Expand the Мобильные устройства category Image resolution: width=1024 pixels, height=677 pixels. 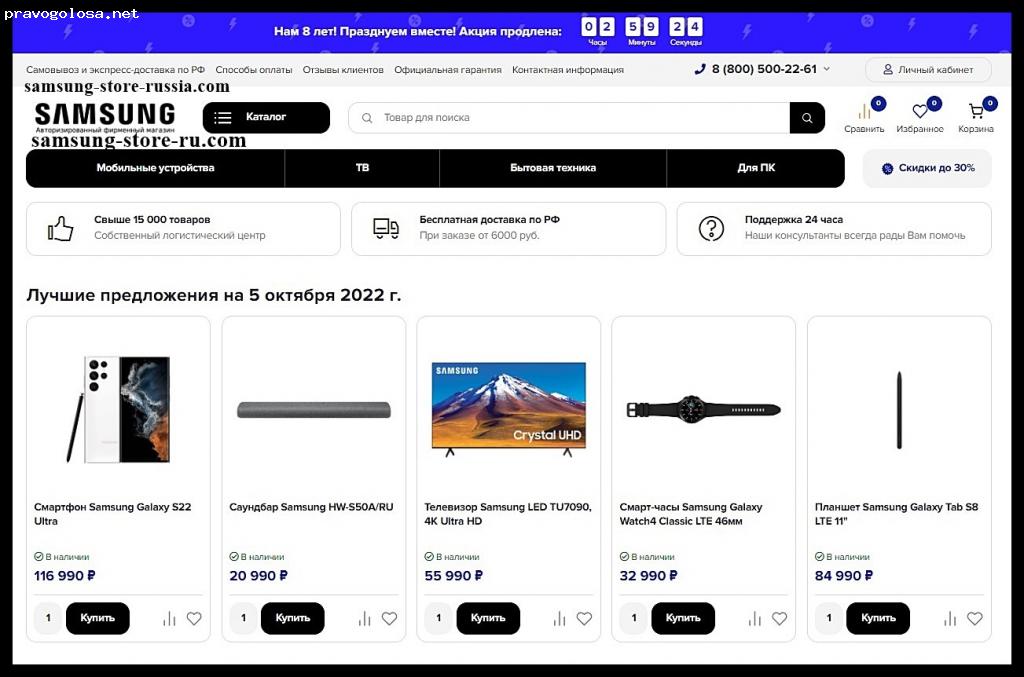click(x=155, y=168)
